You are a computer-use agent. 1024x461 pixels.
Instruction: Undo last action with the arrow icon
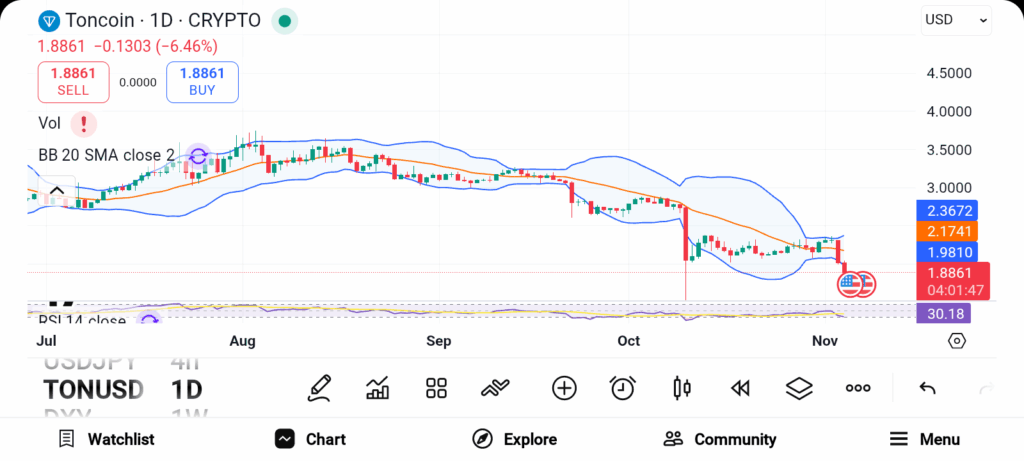pyautogui.click(x=927, y=388)
